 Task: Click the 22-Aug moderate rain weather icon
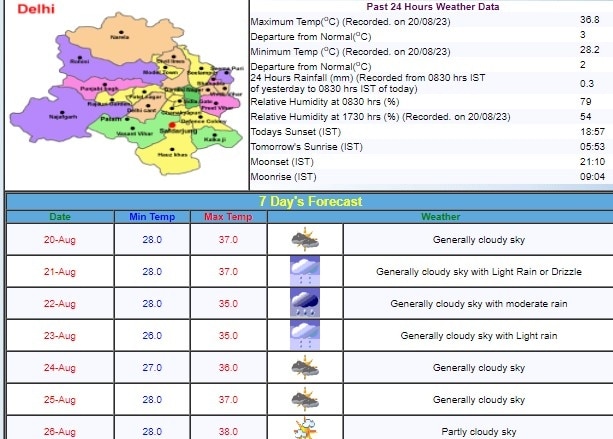[x=304, y=304]
